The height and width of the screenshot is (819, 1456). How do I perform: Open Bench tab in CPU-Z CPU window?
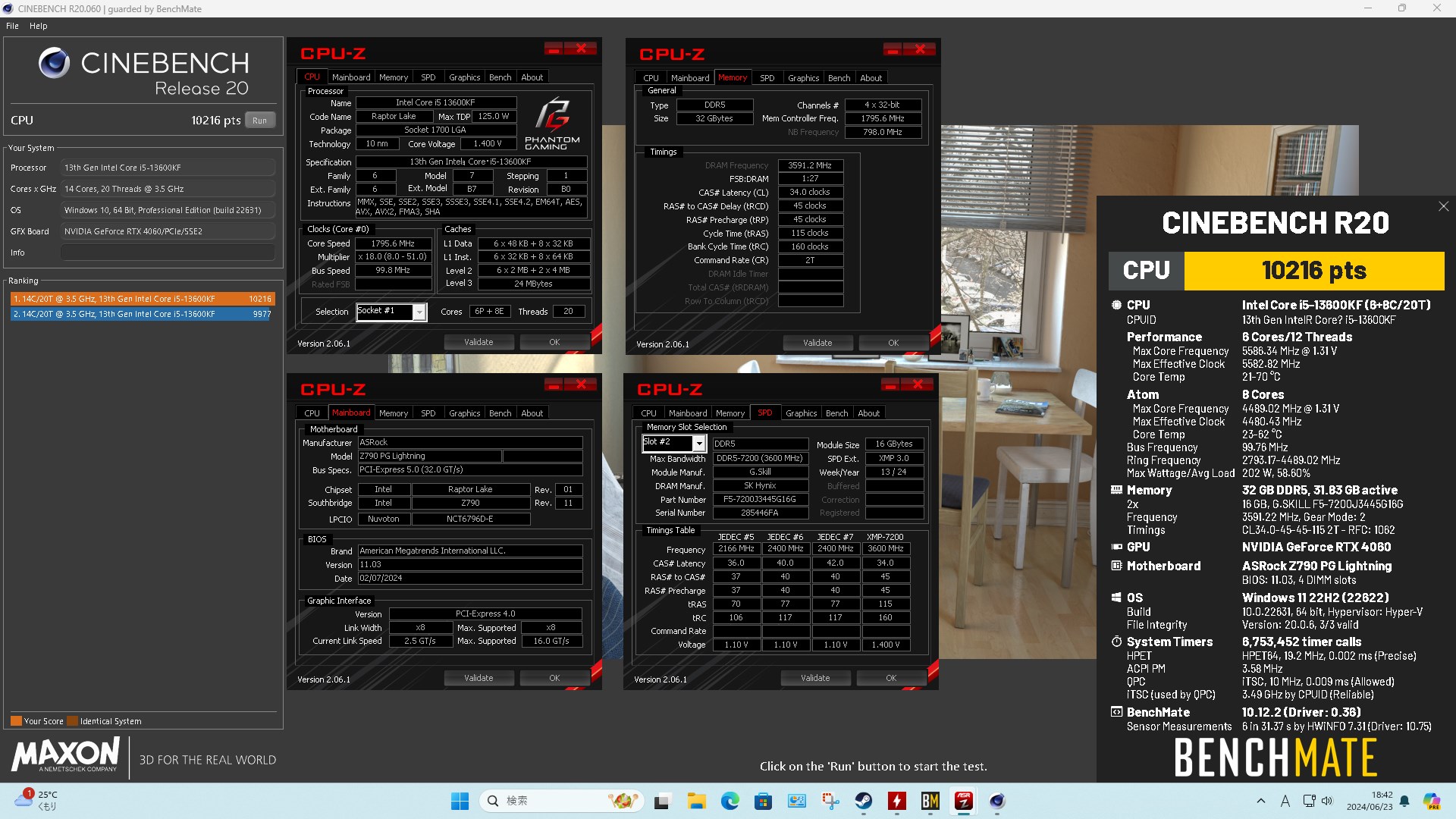click(x=500, y=77)
